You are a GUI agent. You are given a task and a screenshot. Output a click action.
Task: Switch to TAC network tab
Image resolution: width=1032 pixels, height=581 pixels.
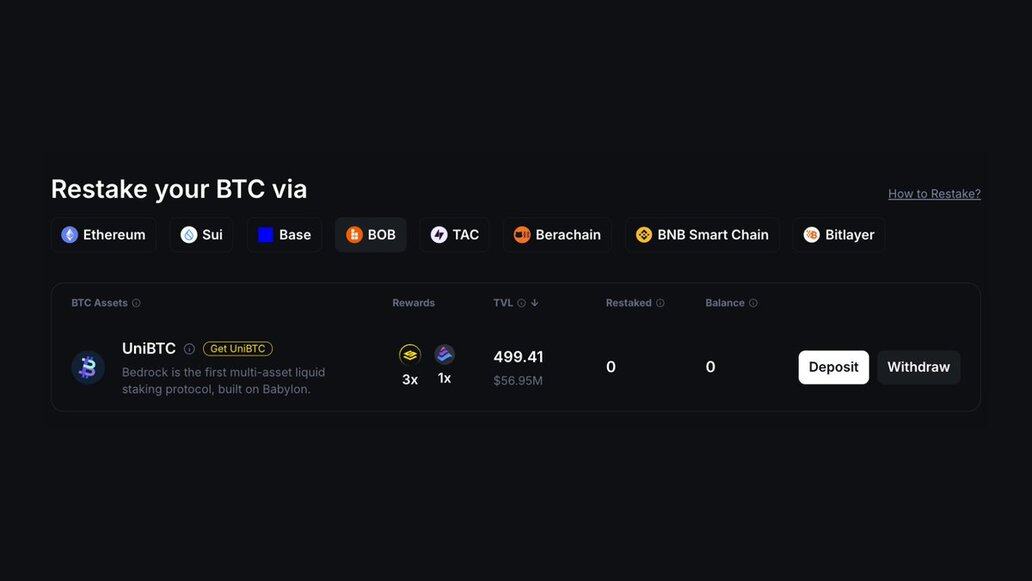point(455,235)
